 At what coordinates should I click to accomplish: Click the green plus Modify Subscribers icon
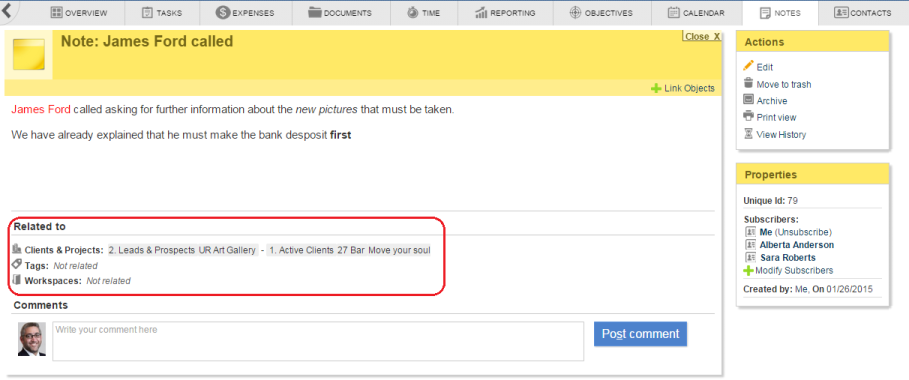coord(748,270)
